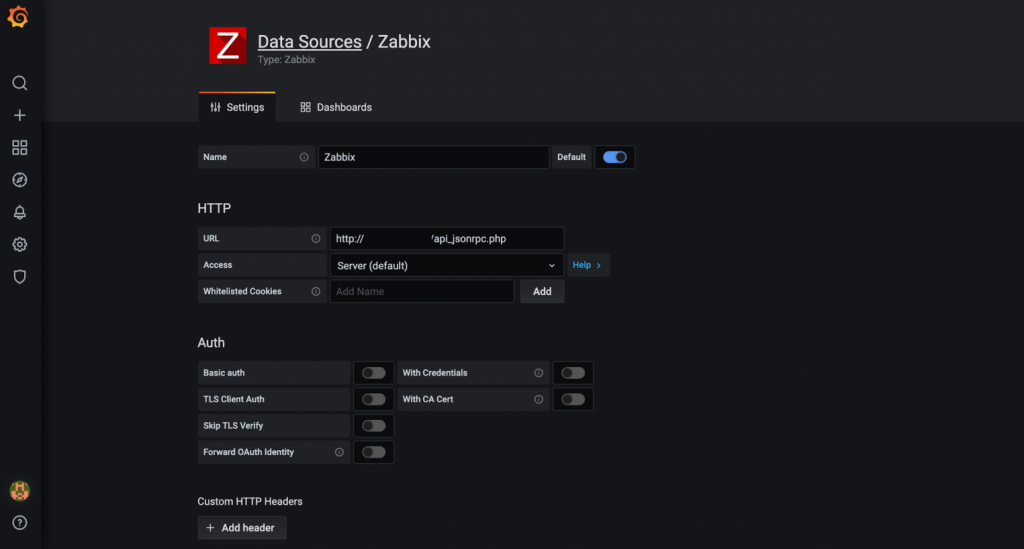Open the Alerting bell icon

coord(19,212)
